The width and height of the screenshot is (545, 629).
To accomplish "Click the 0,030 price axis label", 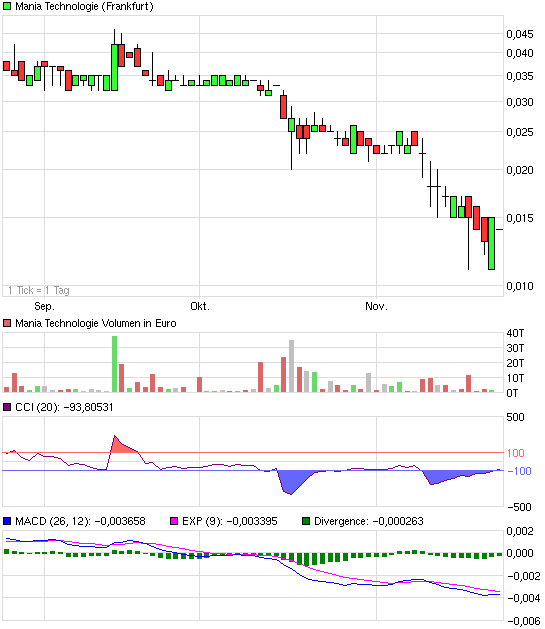I will 520,102.
